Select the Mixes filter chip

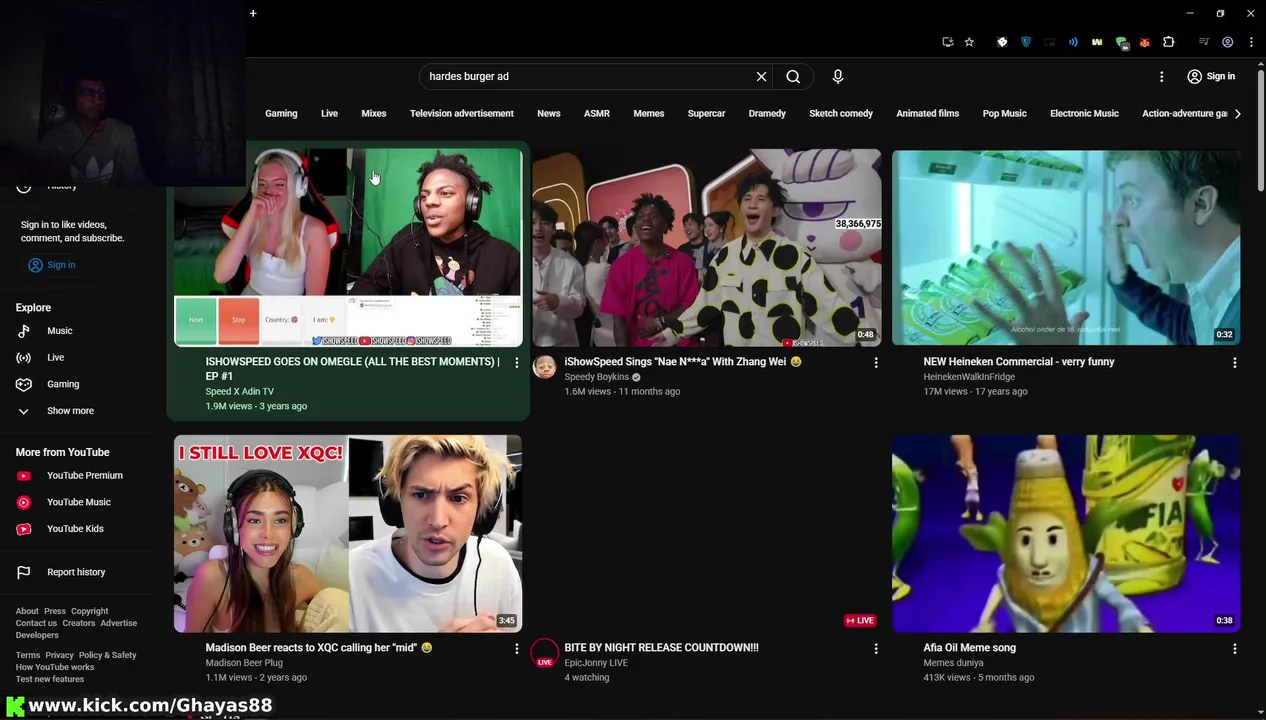pos(374,114)
